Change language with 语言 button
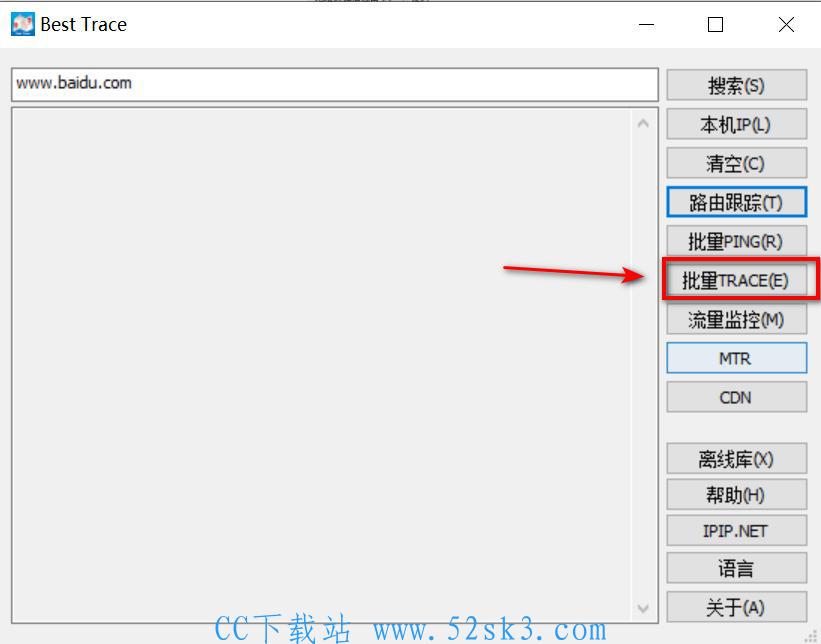 [x=736, y=568]
